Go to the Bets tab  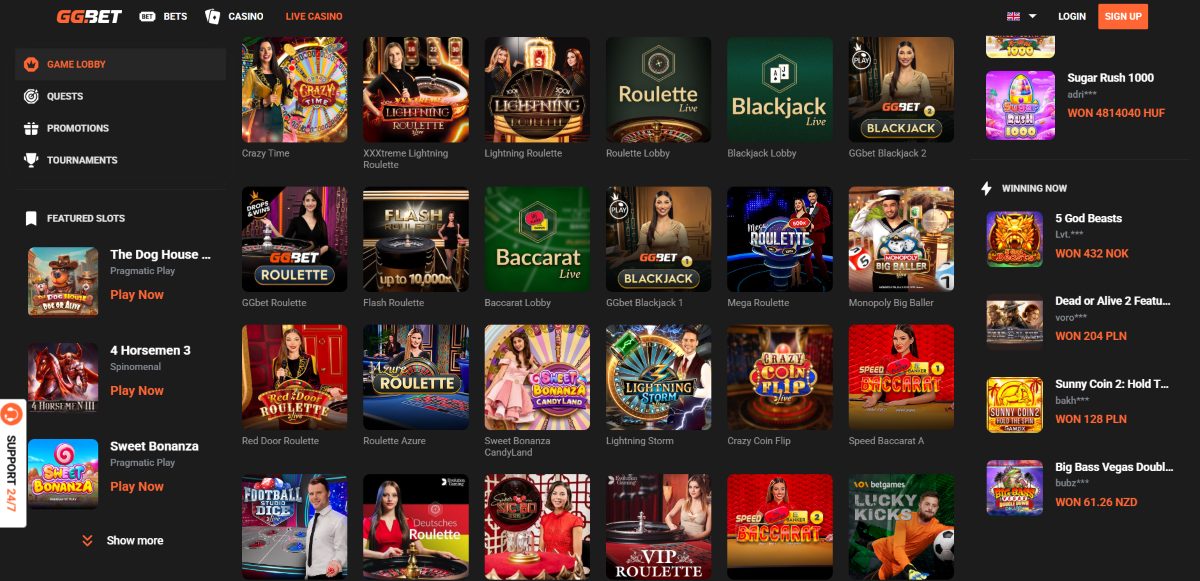pos(163,16)
